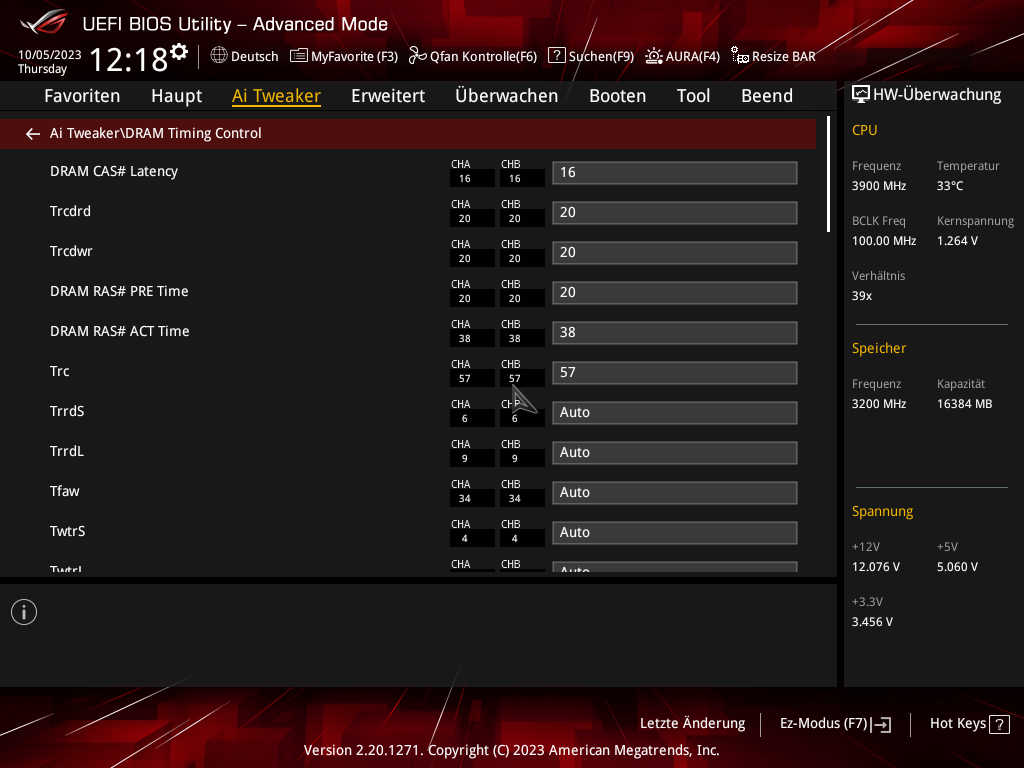Click Letzte Änderung button
This screenshot has width=1024, height=768.
[692, 724]
